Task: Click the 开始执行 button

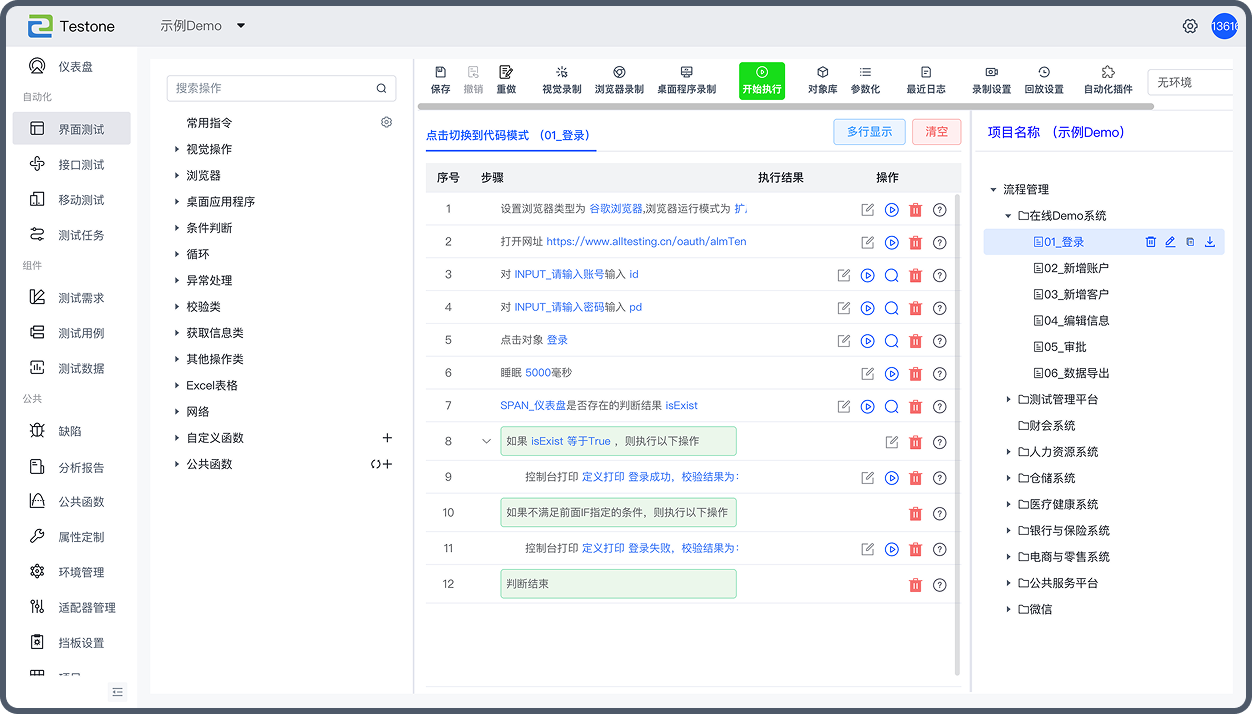Action: (762, 80)
